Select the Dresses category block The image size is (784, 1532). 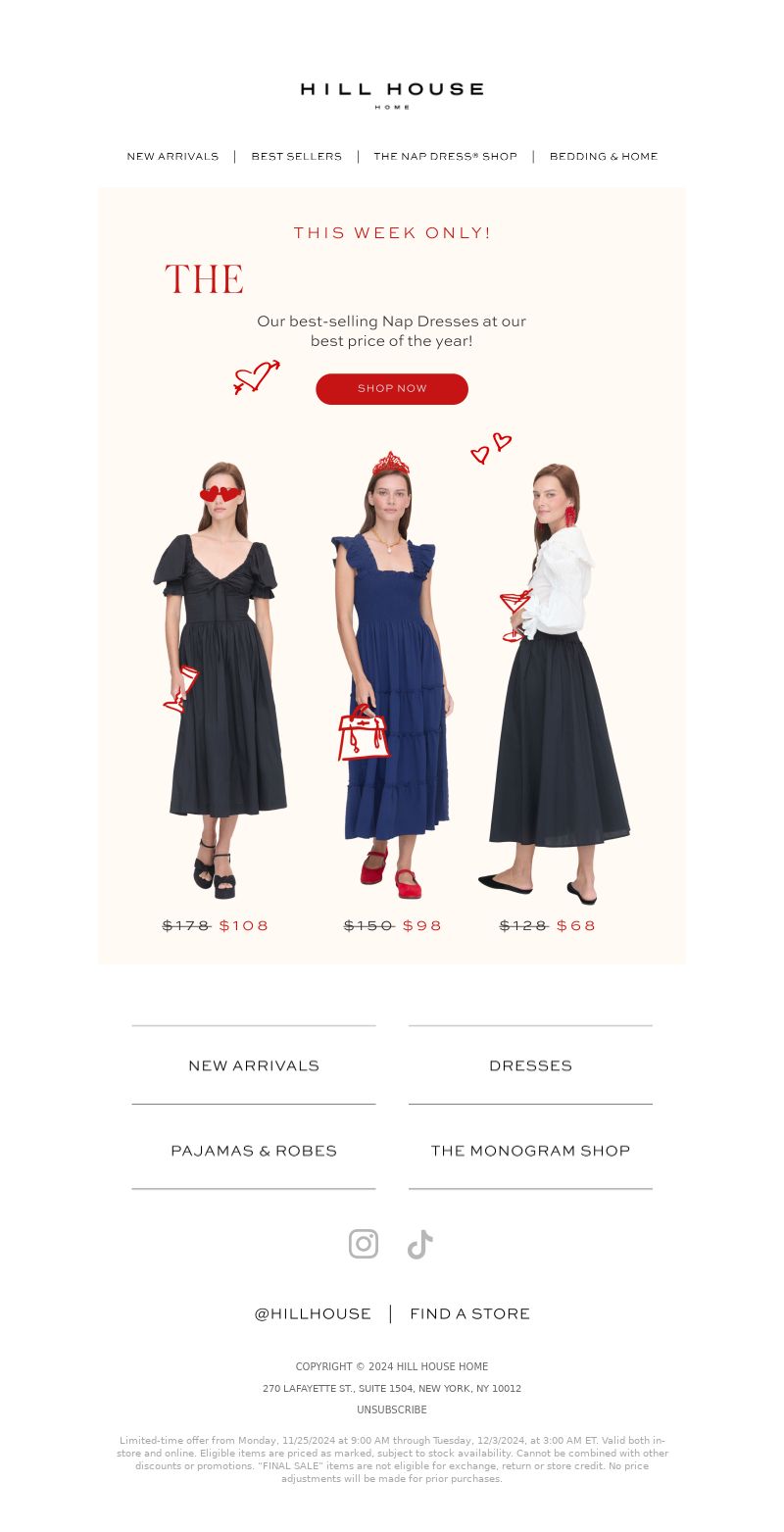tap(530, 1065)
